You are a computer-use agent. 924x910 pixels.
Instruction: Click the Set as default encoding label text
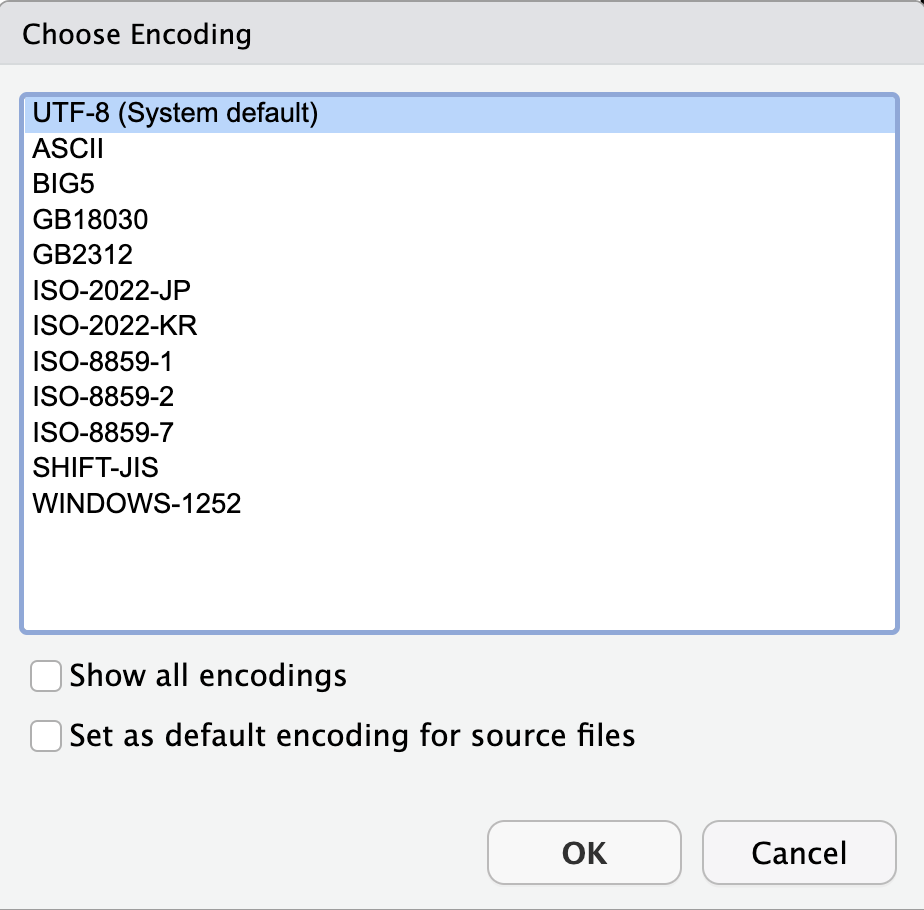pyautogui.click(x=352, y=736)
